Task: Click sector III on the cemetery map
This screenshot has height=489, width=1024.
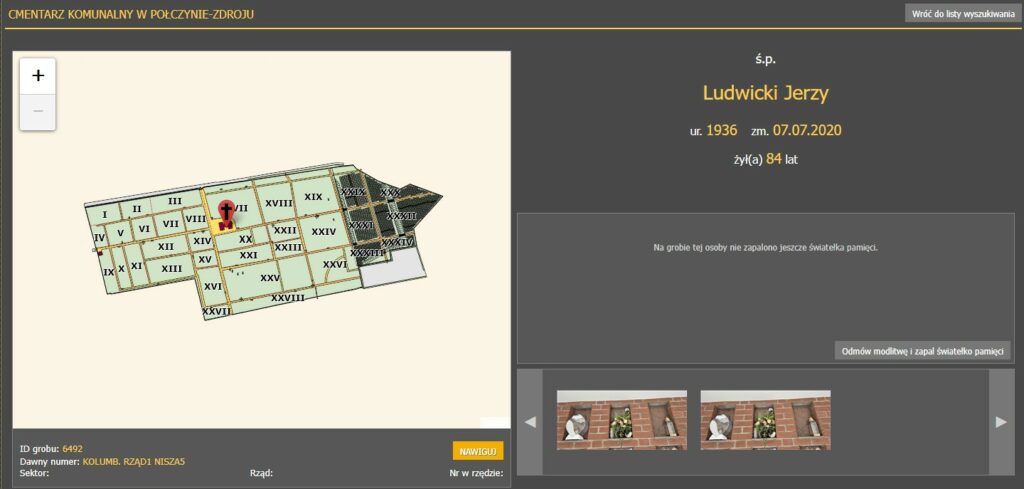Action: point(174,201)
